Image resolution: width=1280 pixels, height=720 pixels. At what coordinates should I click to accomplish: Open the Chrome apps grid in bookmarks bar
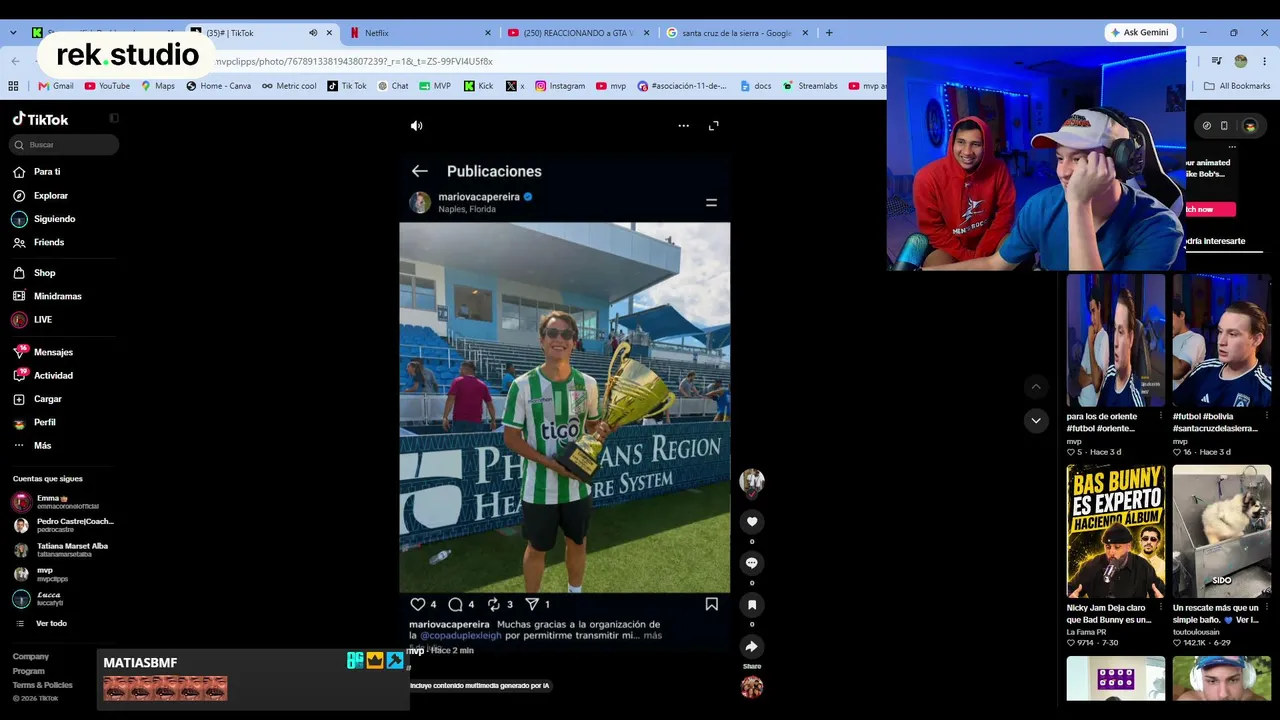(13, 86)
